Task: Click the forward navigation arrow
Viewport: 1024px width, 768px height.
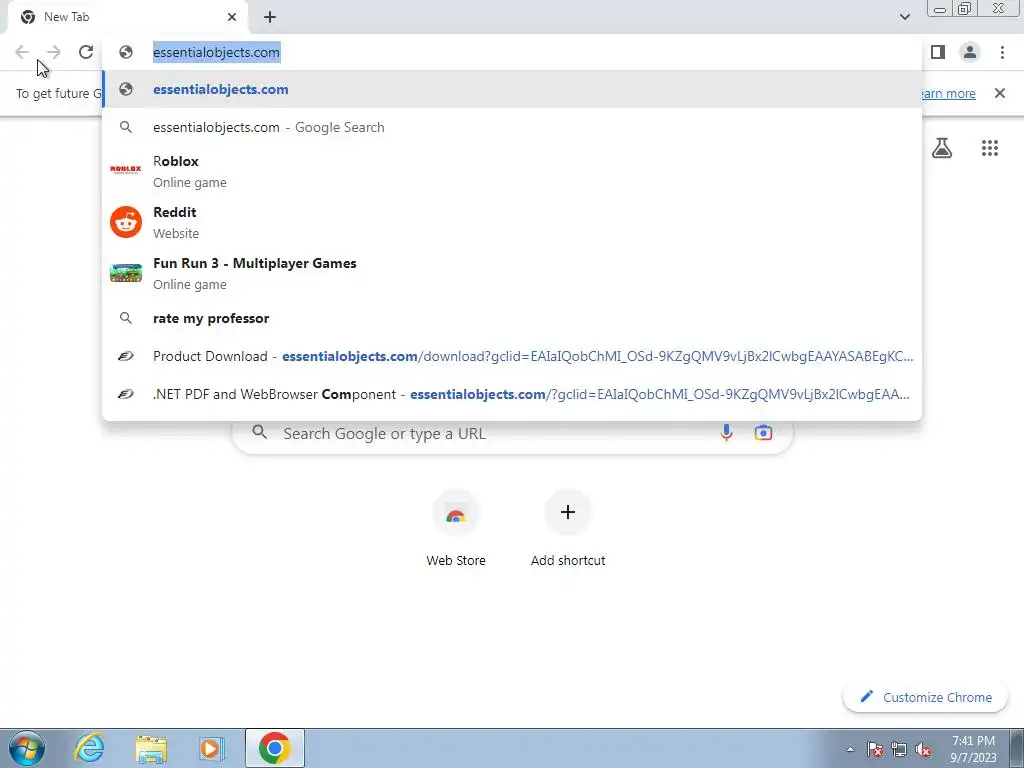Action: point(54,52)
